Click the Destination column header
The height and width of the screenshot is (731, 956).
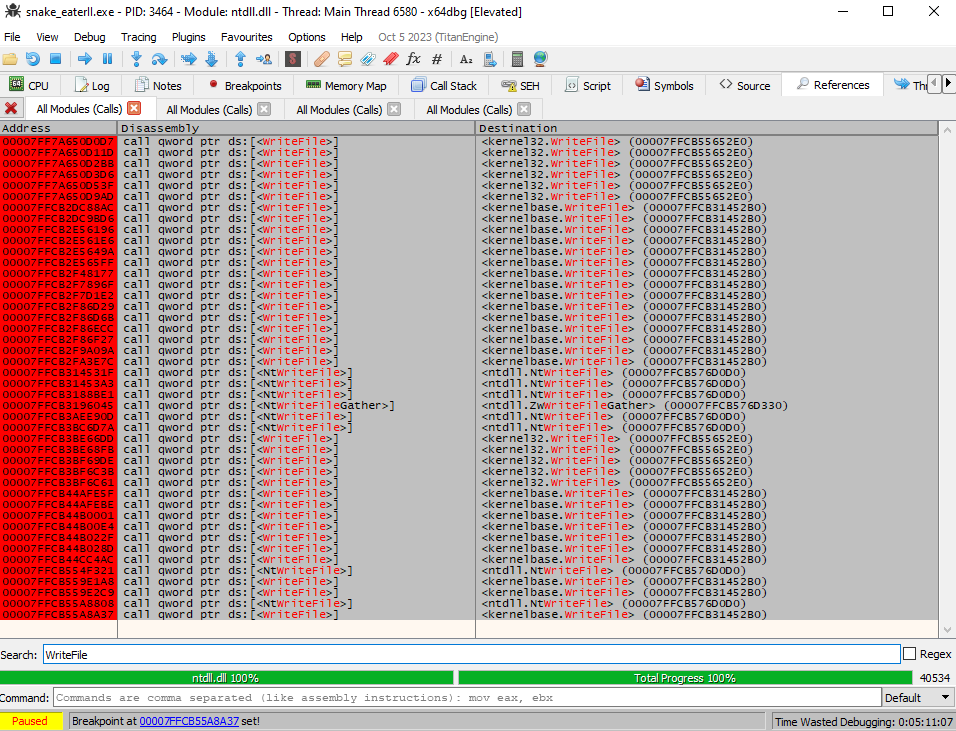coord(707,128)
